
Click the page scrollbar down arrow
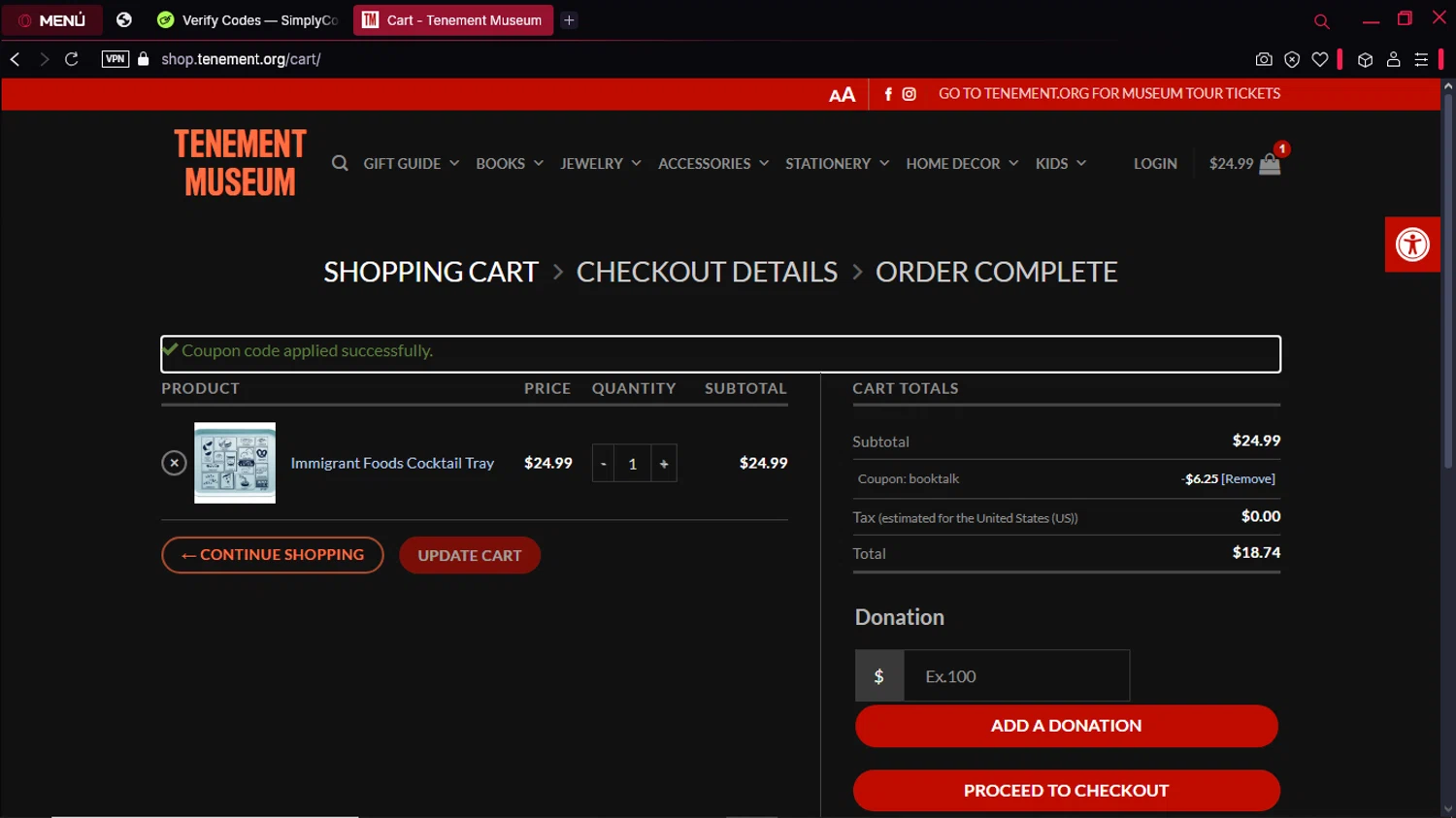1448,809
